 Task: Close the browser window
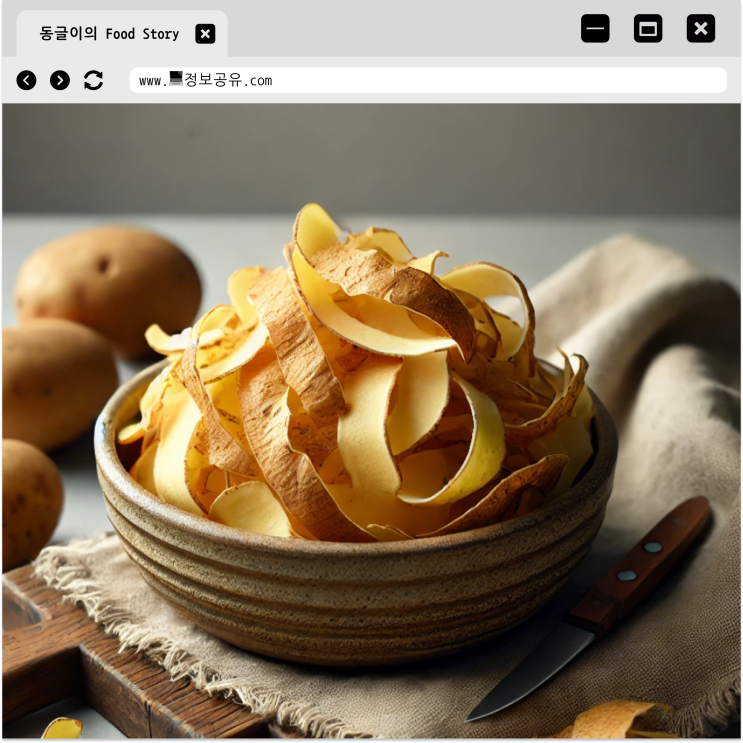click(701, 28)
